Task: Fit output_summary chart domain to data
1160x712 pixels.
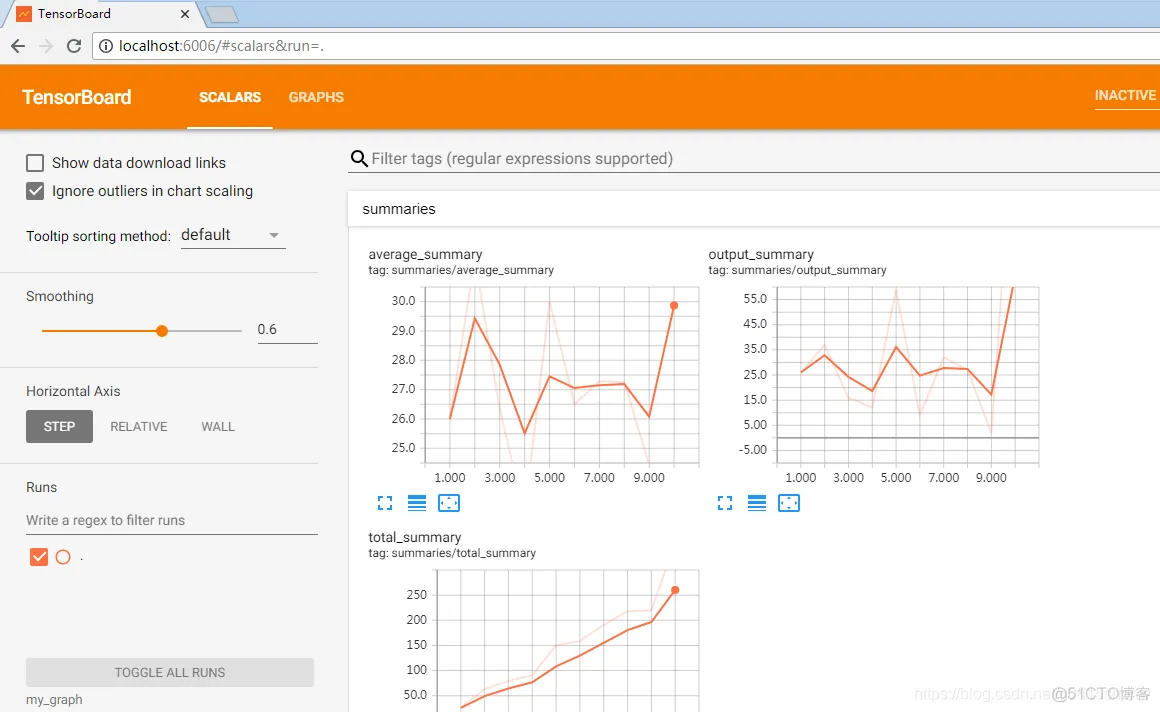Action: pos(789,503)
